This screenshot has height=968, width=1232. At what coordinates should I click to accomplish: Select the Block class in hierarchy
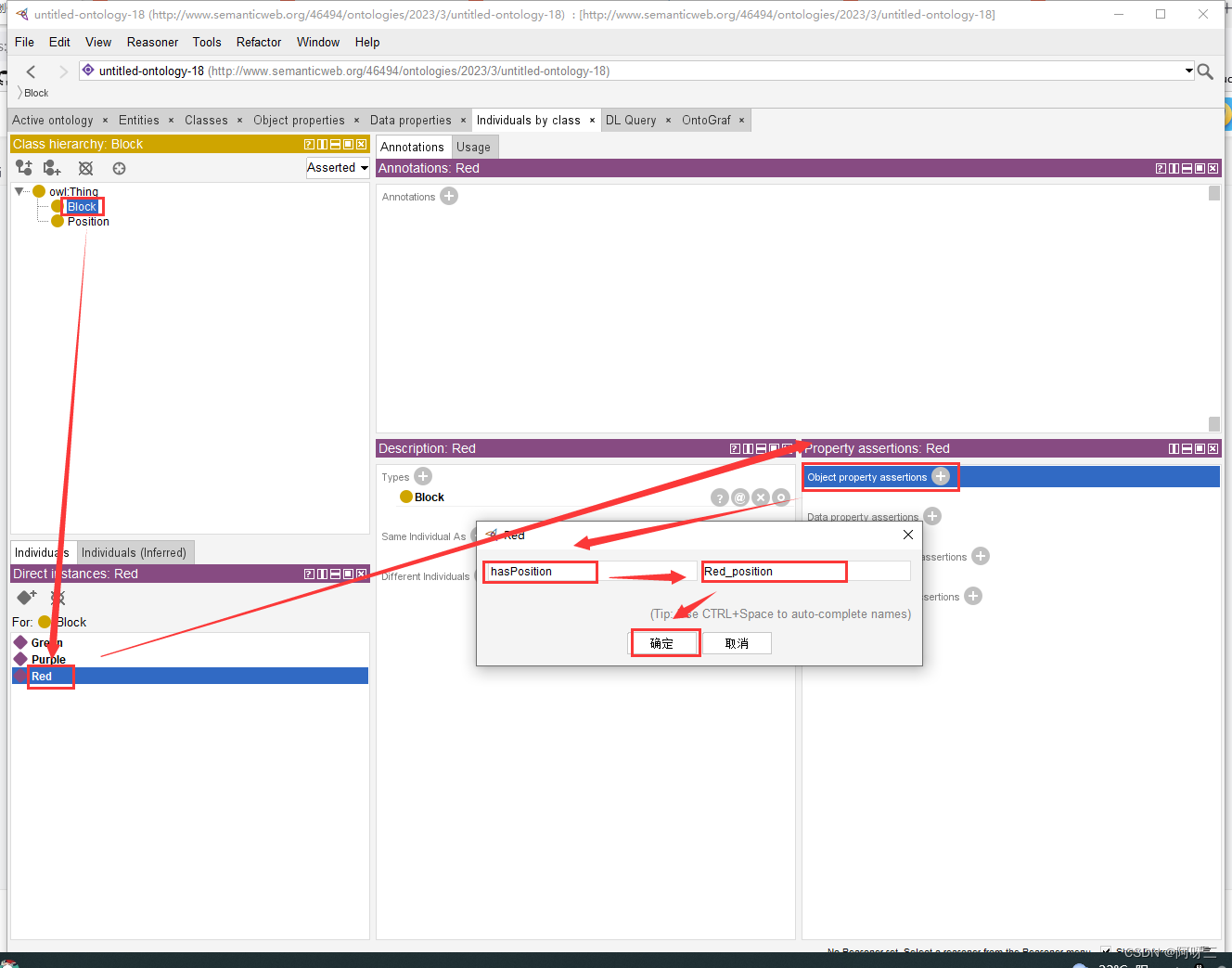[x=82, y=207]
